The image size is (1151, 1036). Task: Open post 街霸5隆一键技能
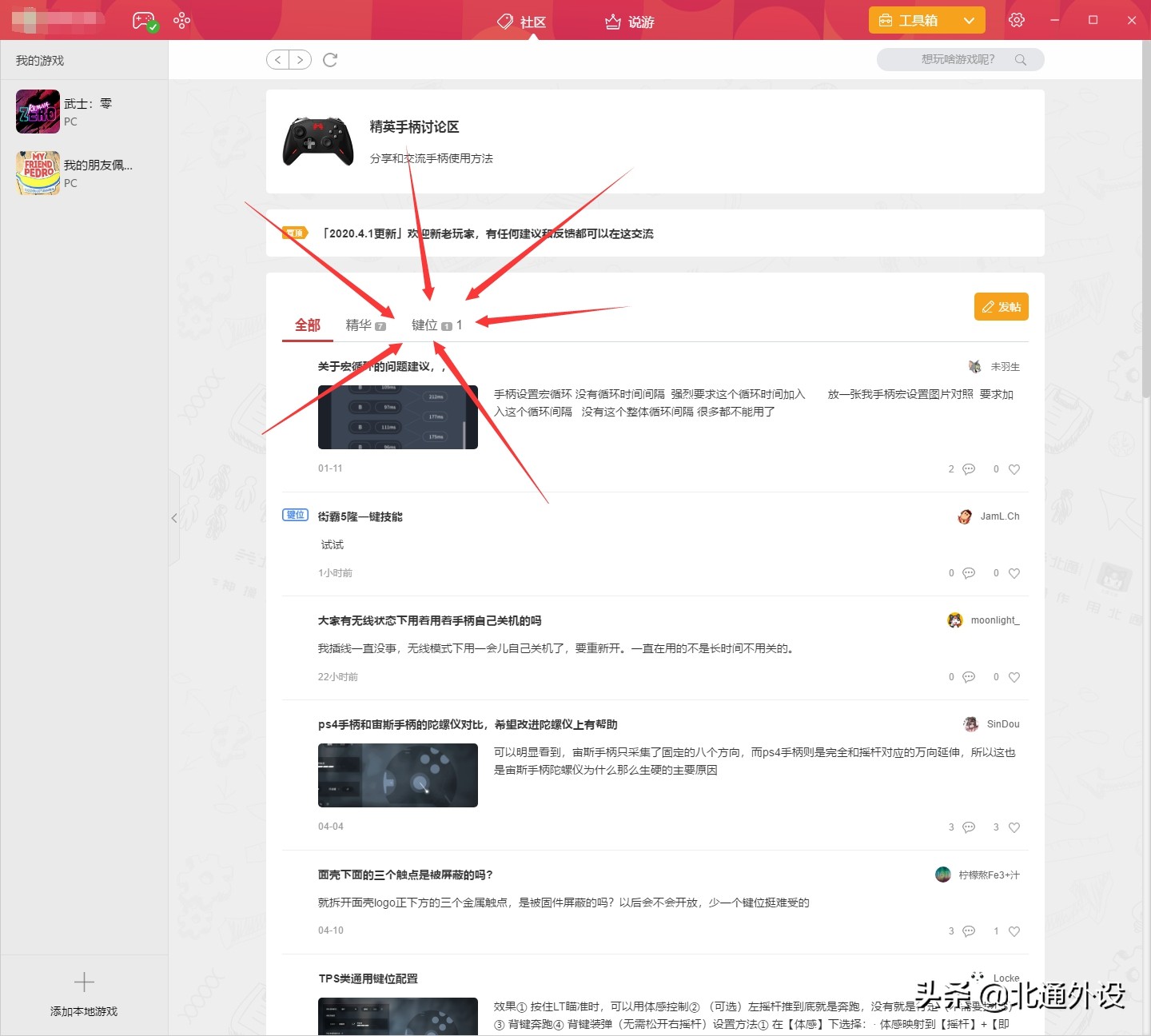tap(360, 516)
